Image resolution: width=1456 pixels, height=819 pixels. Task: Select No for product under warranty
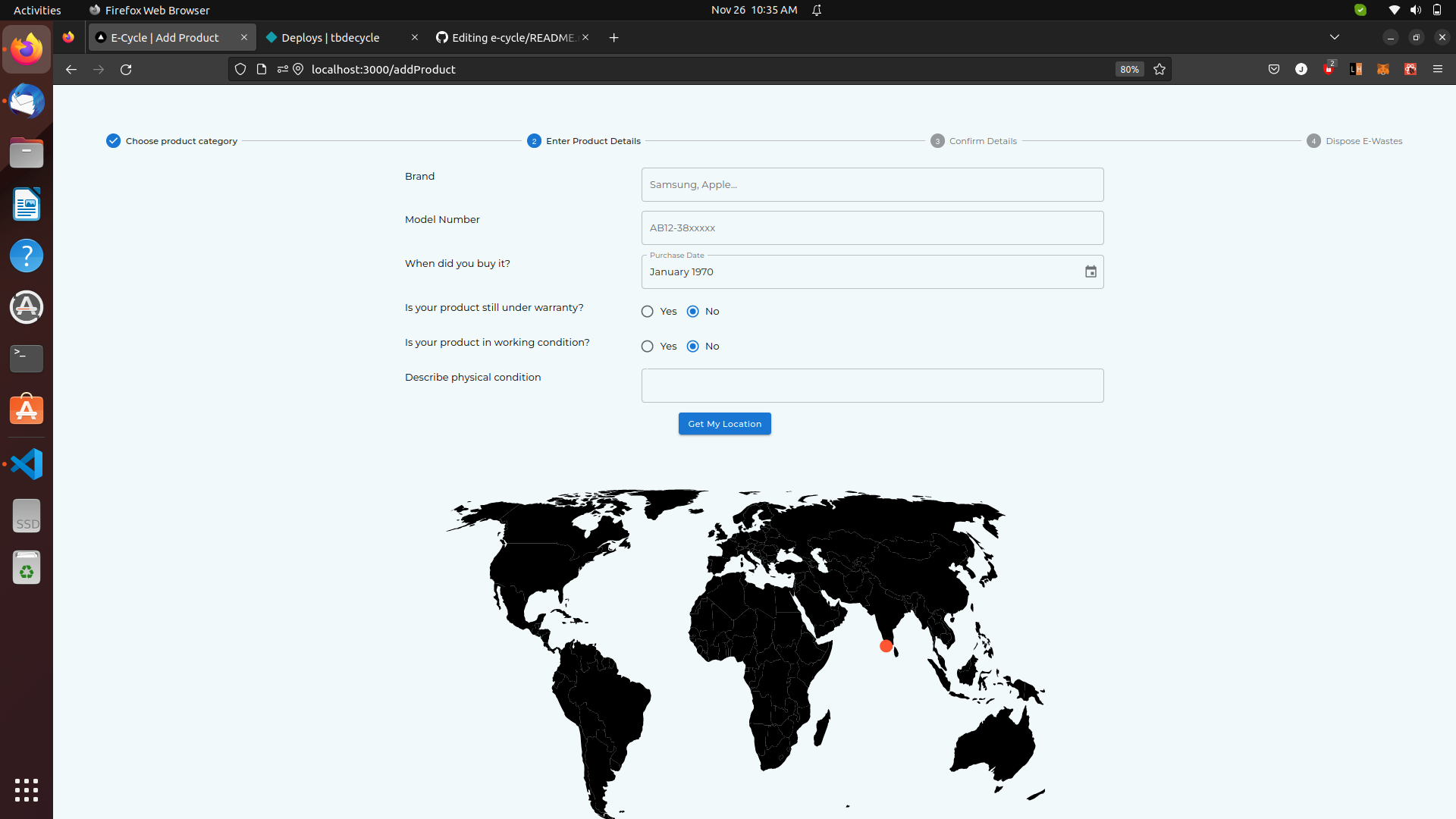click(x=693, y=312)
